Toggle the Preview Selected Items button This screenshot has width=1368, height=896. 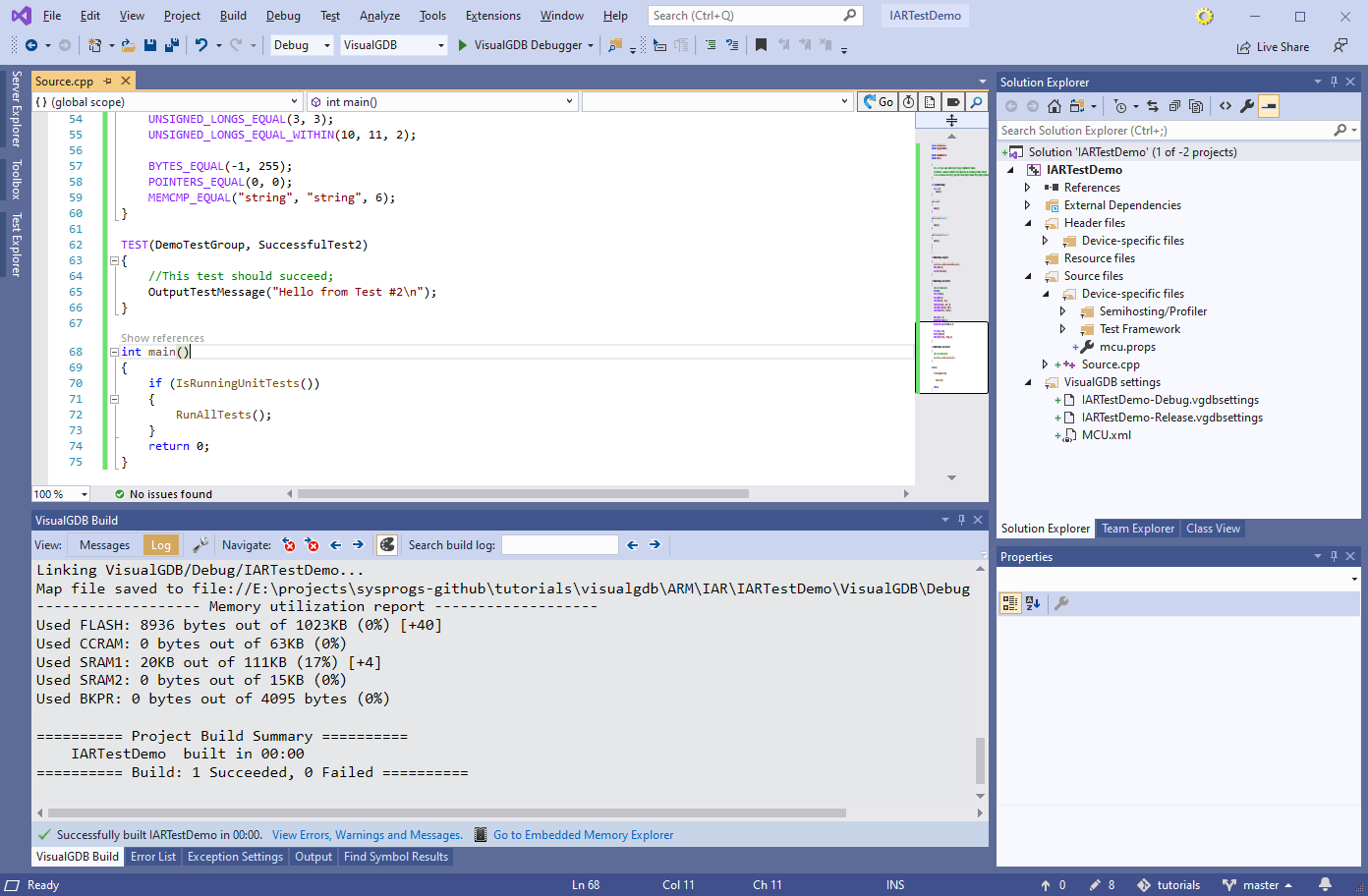(1269, 106)
